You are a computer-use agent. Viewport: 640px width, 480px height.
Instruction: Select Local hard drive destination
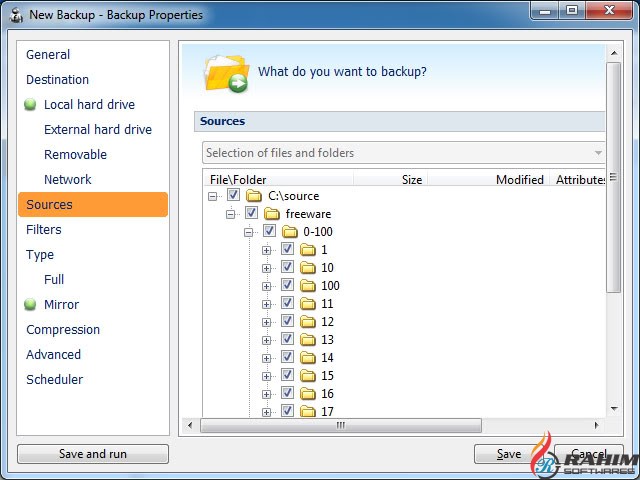pos(89,104)
